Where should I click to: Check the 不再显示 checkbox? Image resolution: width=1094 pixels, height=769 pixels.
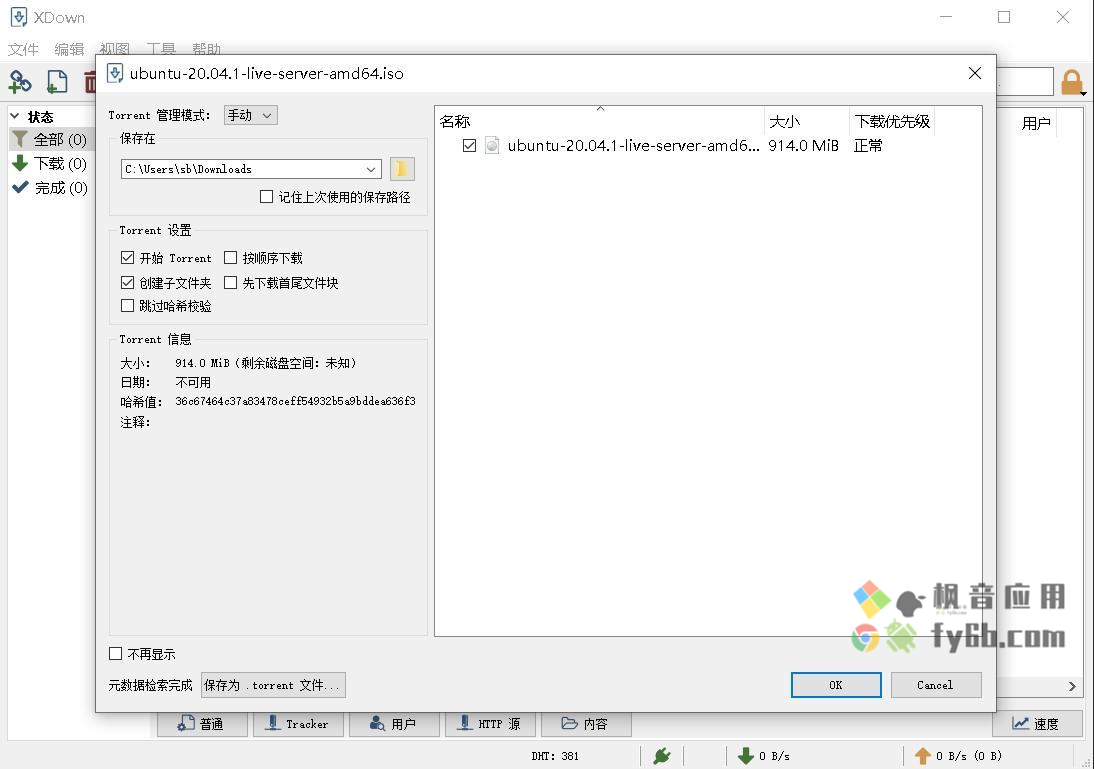116,654
